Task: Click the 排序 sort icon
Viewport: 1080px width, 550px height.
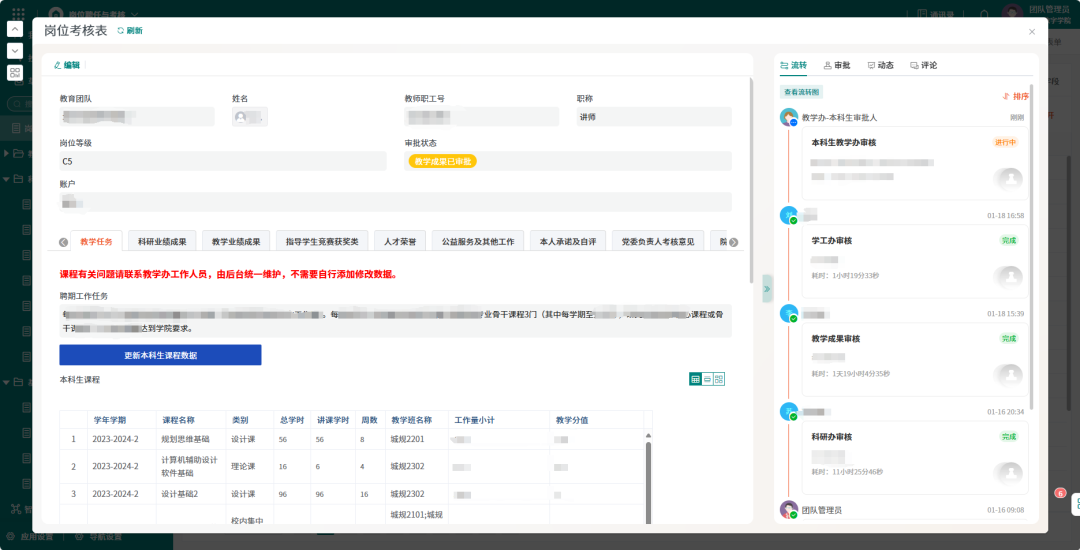Action: 1006,96
